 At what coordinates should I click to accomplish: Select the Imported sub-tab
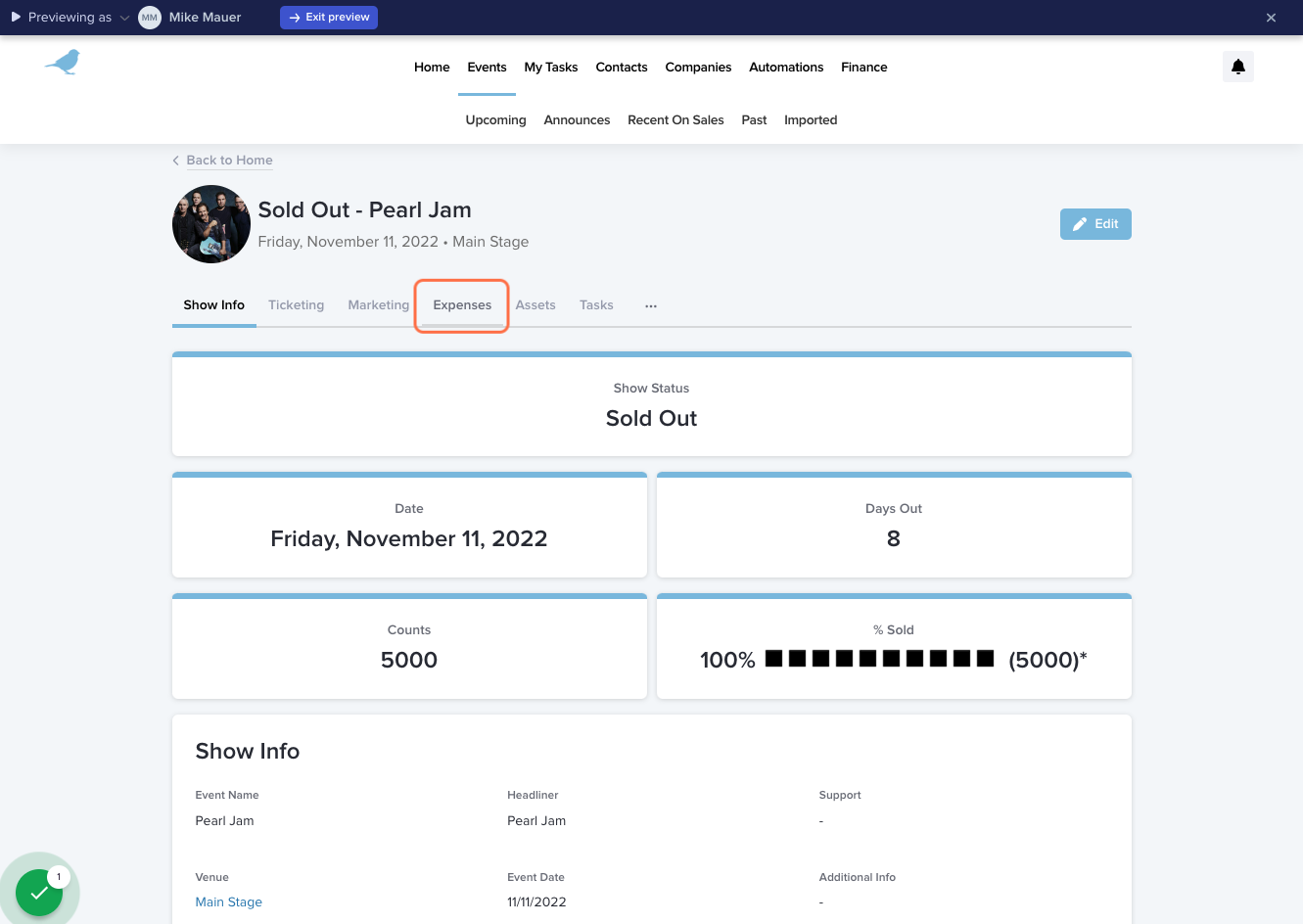[811, 120]
